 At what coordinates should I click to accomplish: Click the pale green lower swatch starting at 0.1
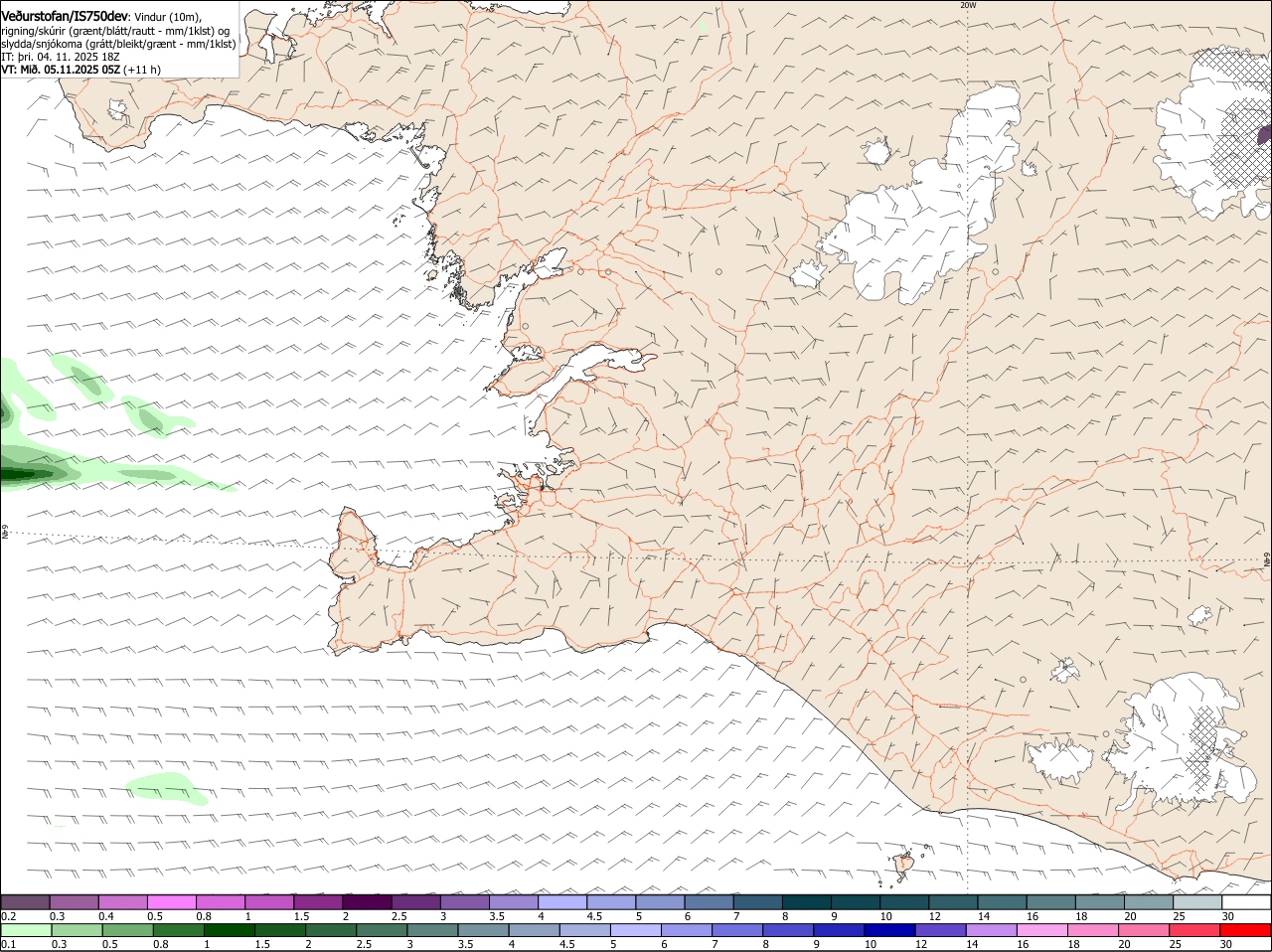tap(25, 930)
